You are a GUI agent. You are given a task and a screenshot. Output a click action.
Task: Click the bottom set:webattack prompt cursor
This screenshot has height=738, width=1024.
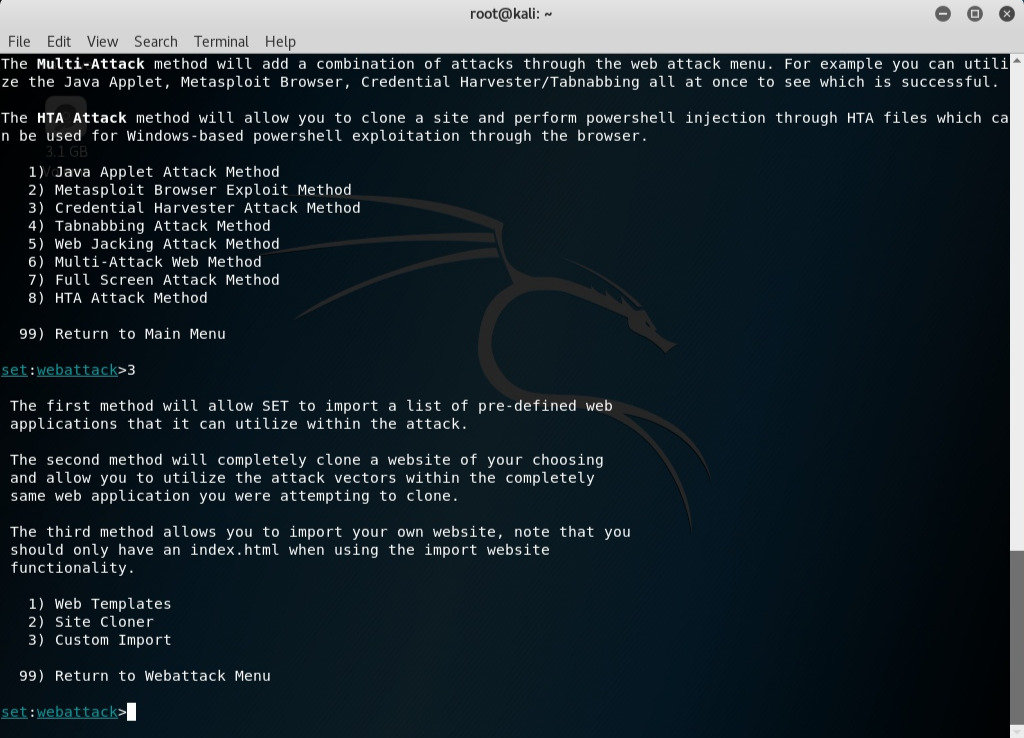pos(131,712)
